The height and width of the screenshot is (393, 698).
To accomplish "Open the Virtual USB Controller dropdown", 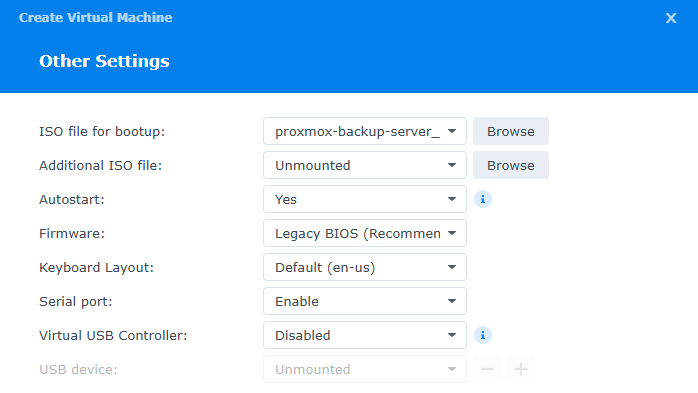I will [x=365, y=335].
